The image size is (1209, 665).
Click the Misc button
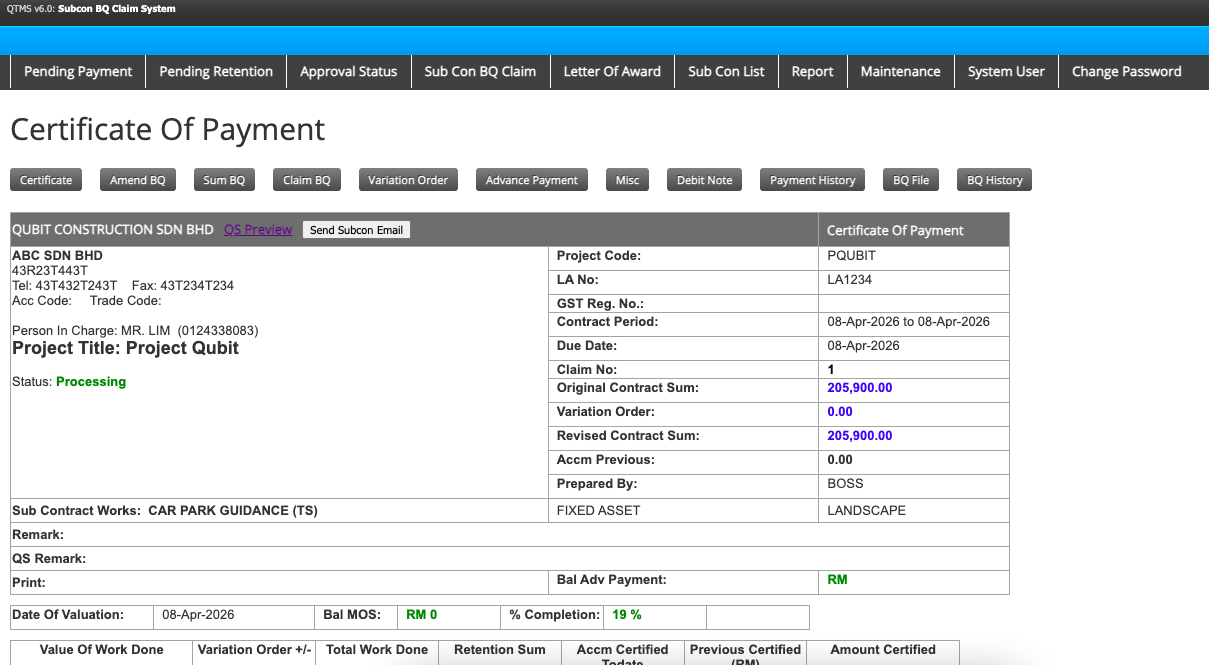(x=627, y=180)
